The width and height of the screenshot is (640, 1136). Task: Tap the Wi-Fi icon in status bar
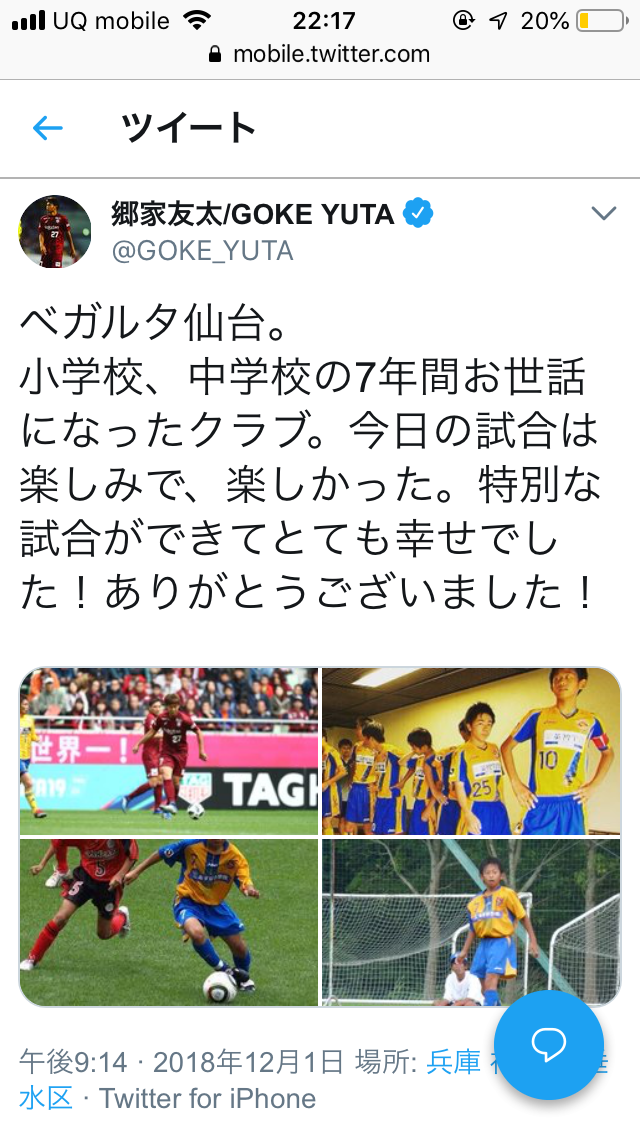tap(196, 20)
